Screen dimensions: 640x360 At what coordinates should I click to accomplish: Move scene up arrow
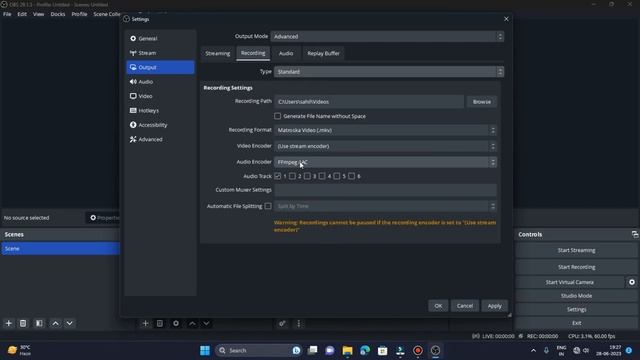click(x=56, y=323)
